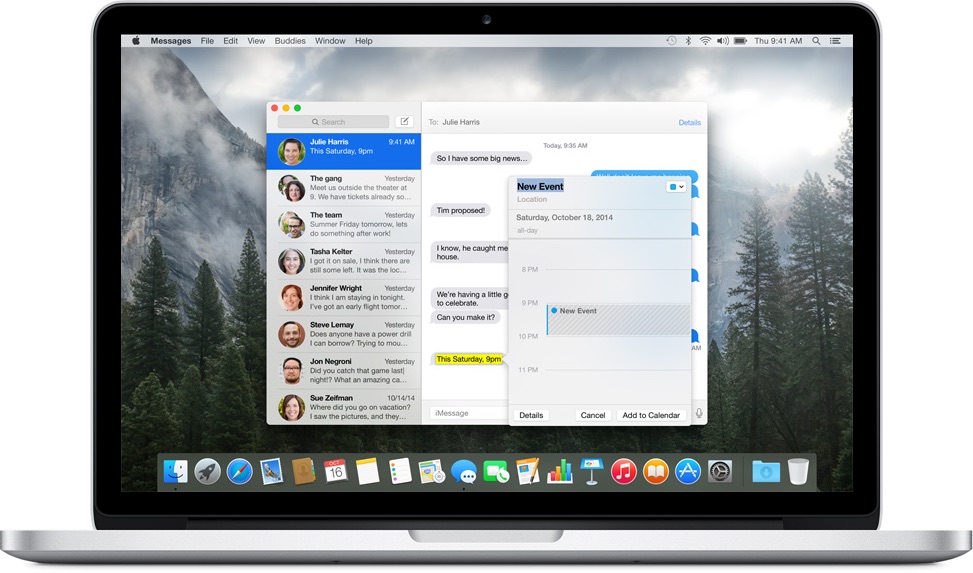Select The team conversation
Viewport: 973px width, 573px height.
[x=344, y=224]
